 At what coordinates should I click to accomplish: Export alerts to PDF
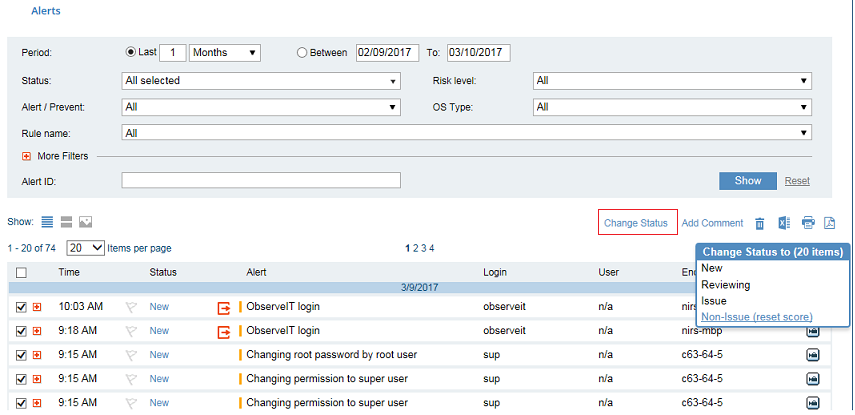click(829, 223)
